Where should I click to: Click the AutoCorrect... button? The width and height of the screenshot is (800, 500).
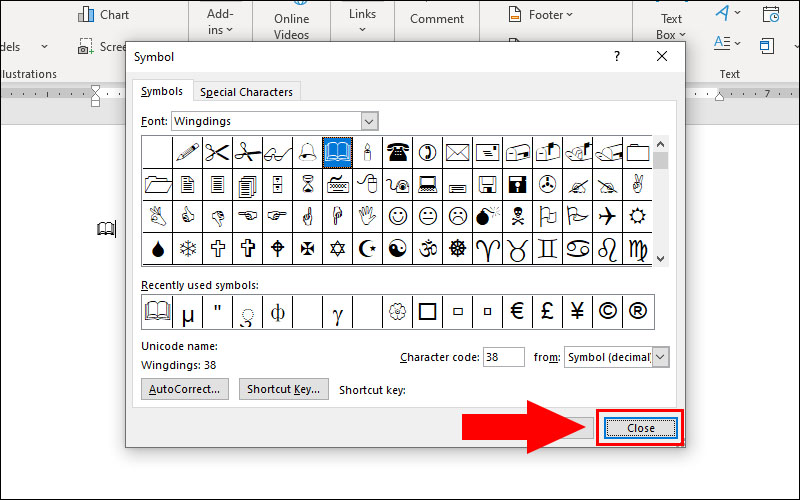(187, 389)
